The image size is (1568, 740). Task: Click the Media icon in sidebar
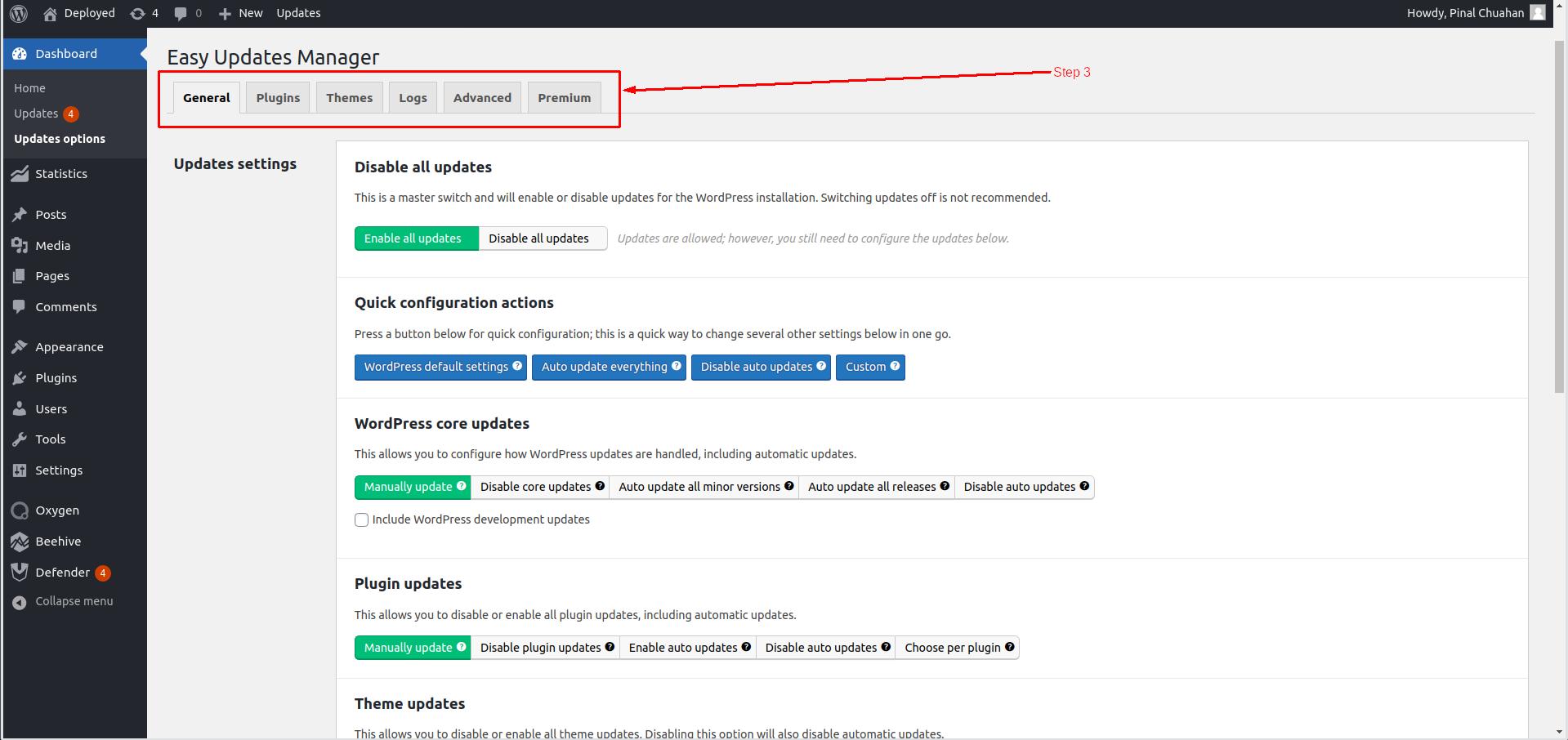tap(20, 246)
